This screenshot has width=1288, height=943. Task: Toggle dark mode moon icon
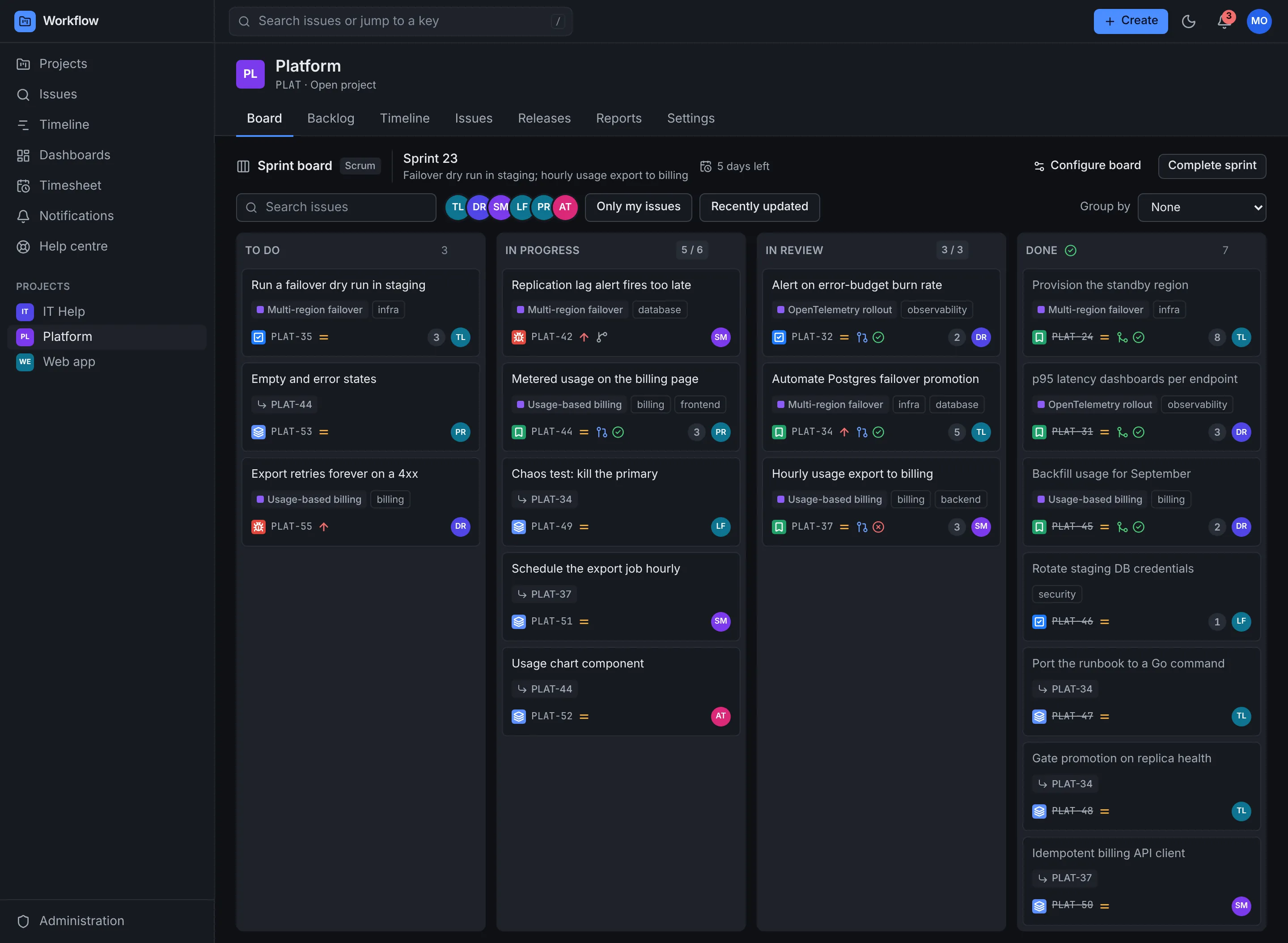1189,21
